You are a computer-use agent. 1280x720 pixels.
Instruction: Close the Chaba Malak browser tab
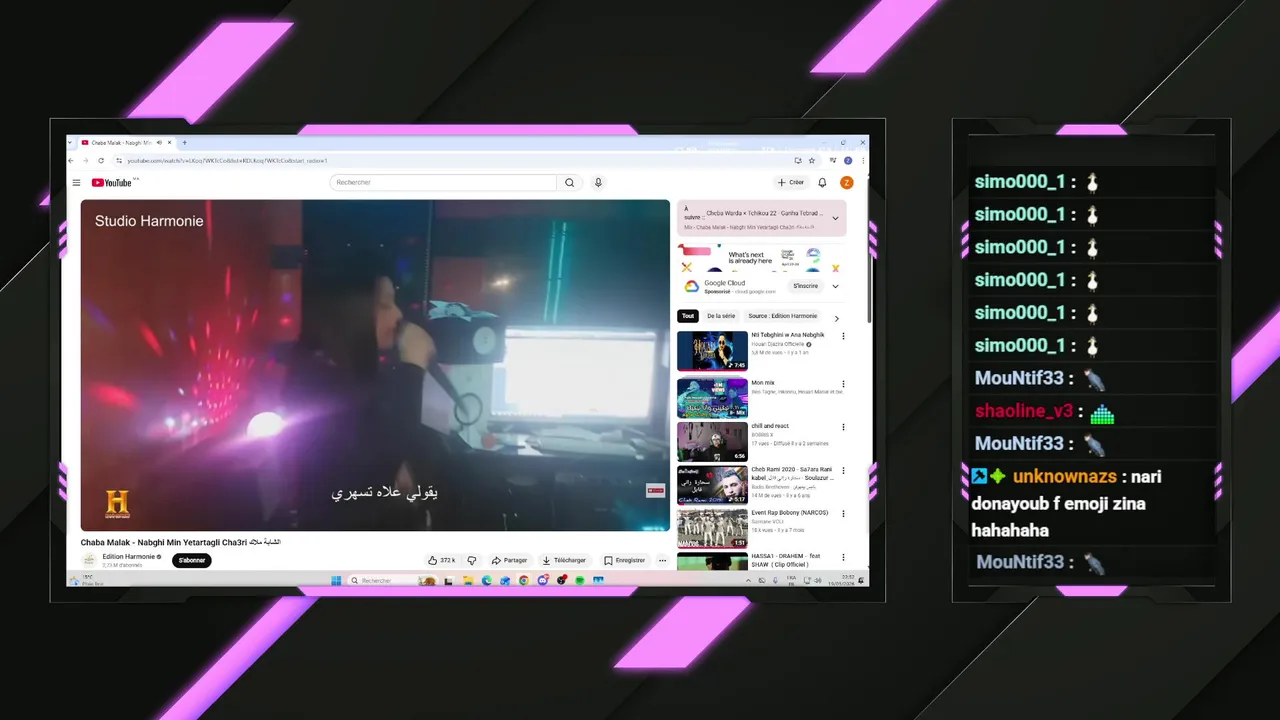(170, 143)
